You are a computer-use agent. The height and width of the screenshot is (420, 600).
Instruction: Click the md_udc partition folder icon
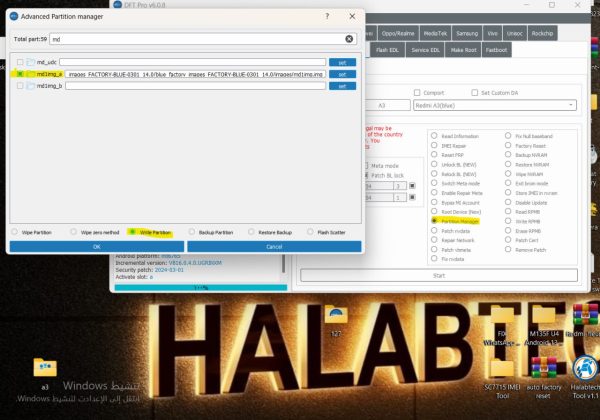coord(31,62)
